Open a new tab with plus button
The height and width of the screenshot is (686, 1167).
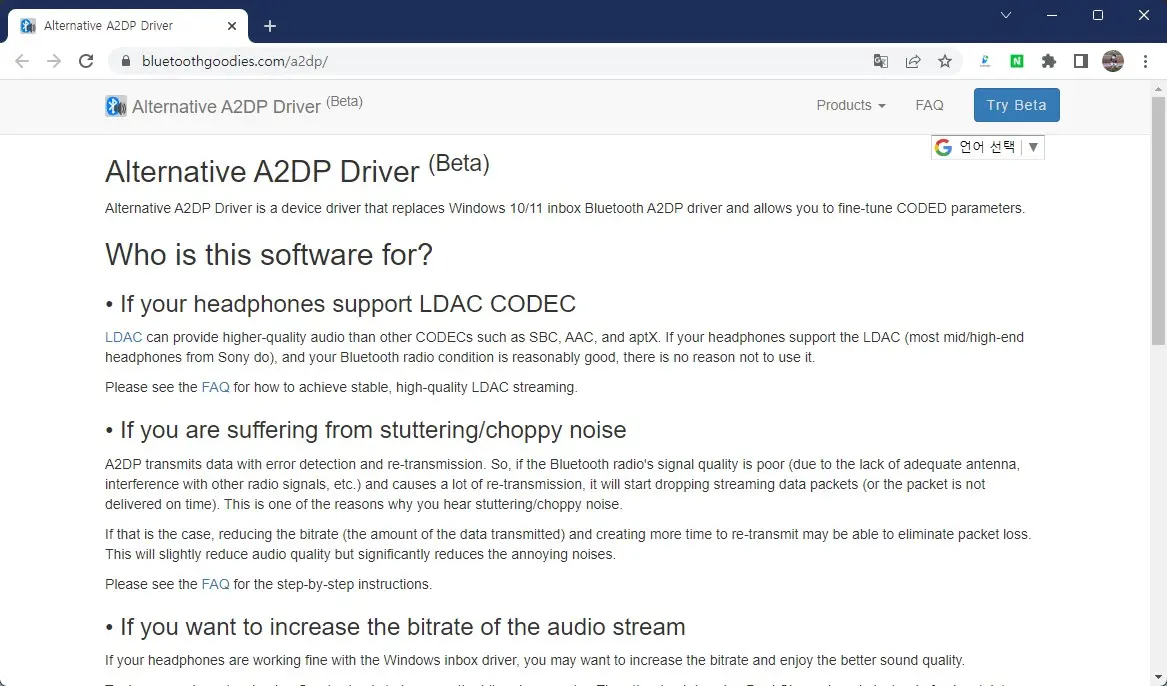pyautogui.click(x=270, y=26)
